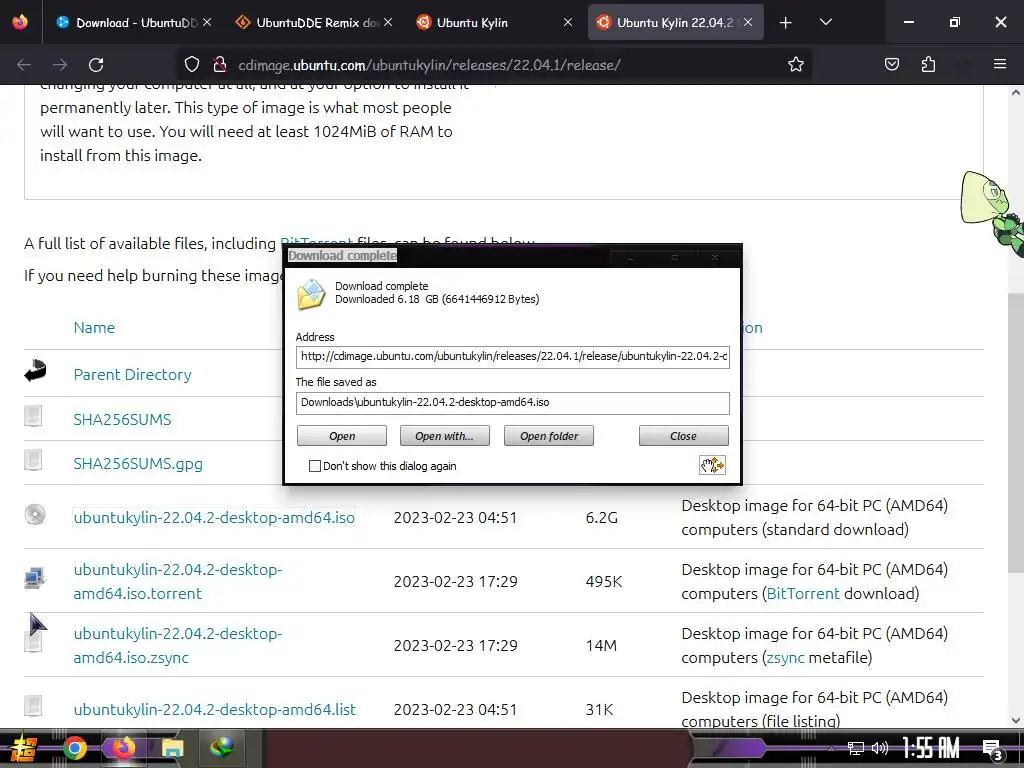This screenshot has height=768, width=1024.
Task: Click Open in Download complete dialog
Action: point(342,436)
